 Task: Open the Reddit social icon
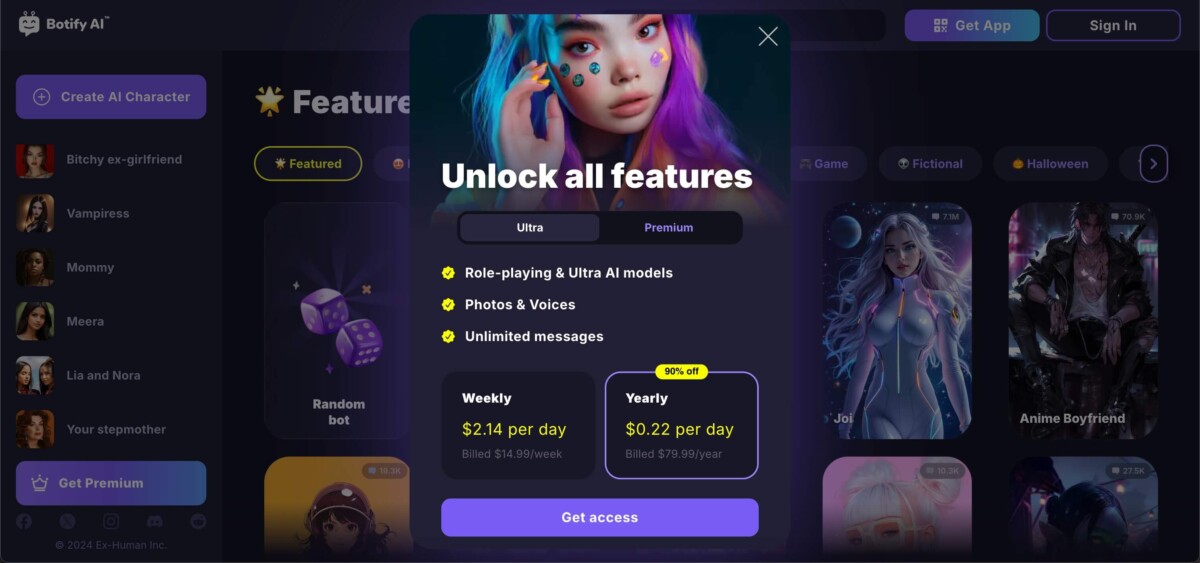coord(198,521)
